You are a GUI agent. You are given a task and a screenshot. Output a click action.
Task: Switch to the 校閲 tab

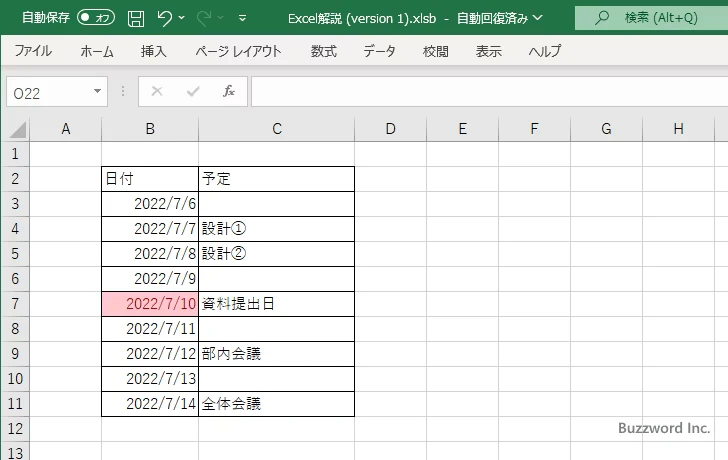pos(436,51)
